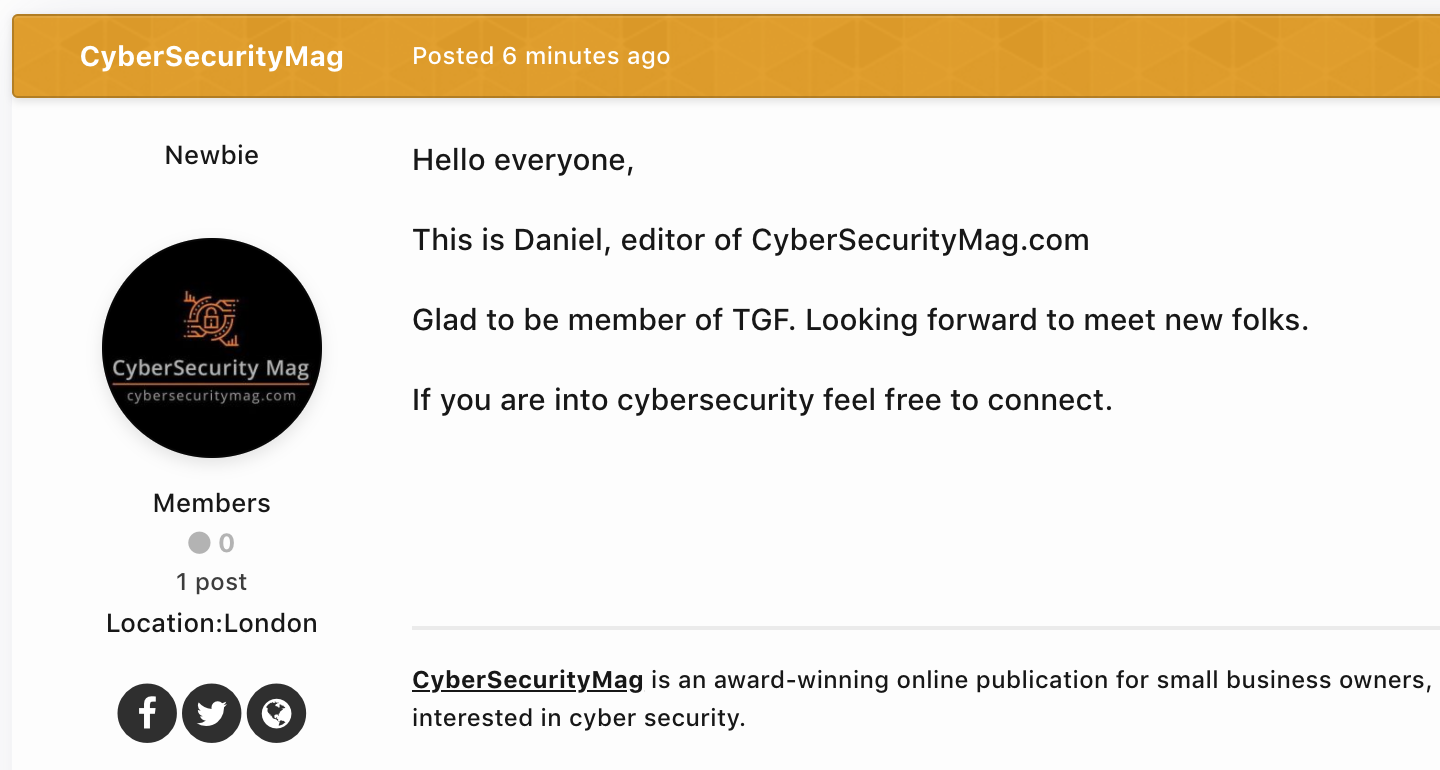Visit the member's website via globe icon
This screenshot has height=770, width=1440.
[x=276, y=713]
